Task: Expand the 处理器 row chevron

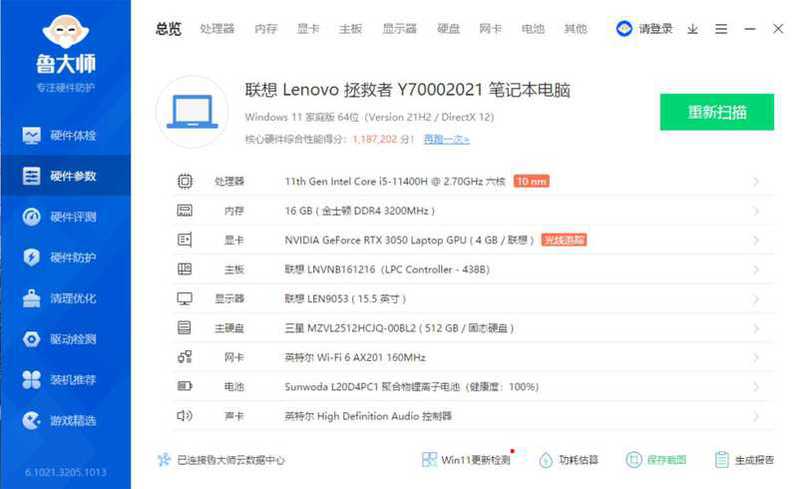Action: (756, 182)
